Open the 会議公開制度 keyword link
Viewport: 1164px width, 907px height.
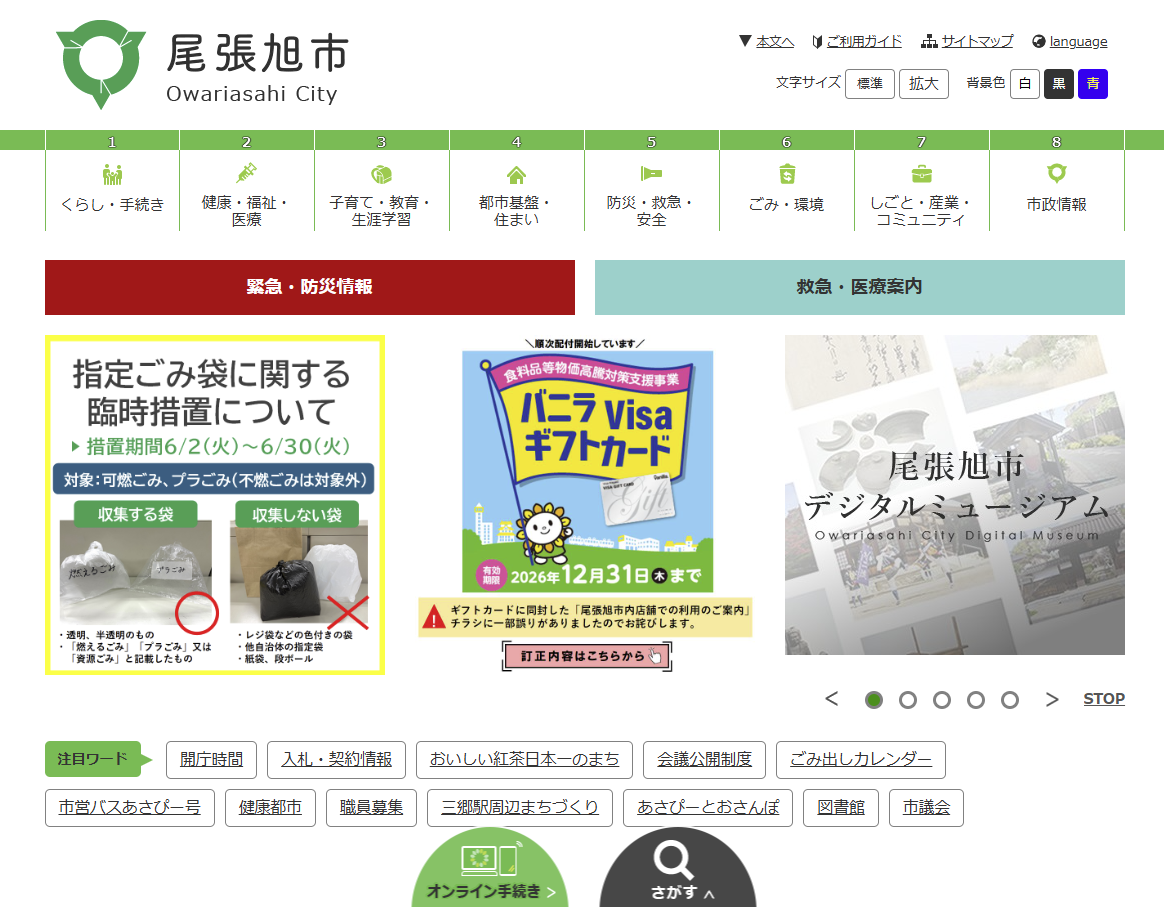tap(704, 760)
